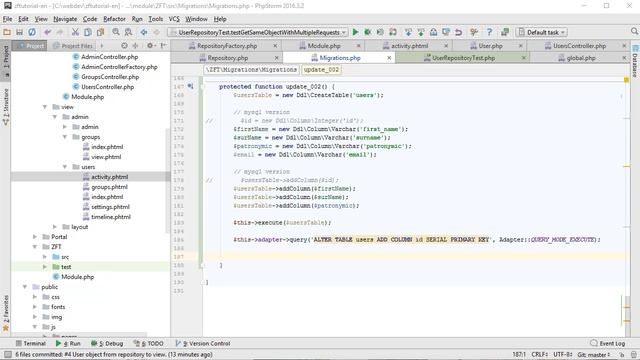
Task: Open the run configuration dropdown
Action: click(258, 32)
